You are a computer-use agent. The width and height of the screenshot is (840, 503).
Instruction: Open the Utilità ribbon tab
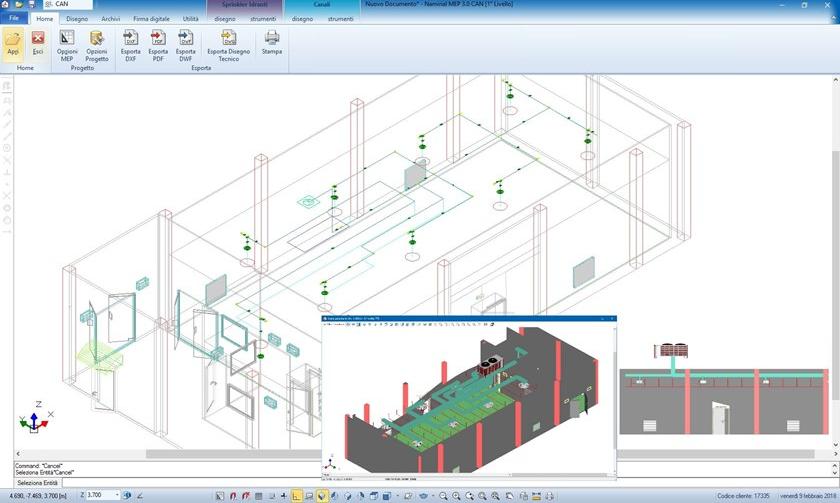190,18
